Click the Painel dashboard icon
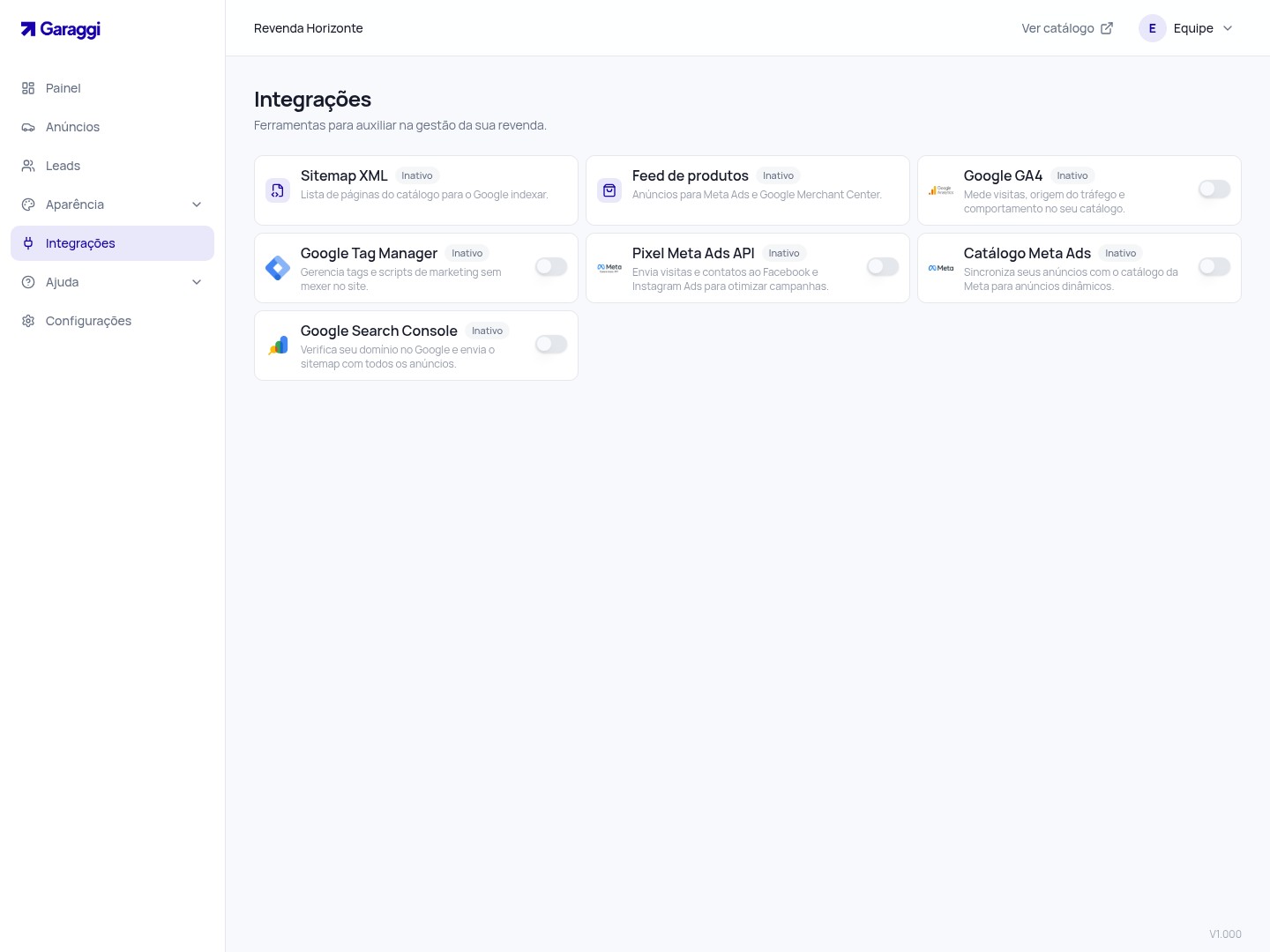Viewport: 1270px width, 952px height. pyautogui.click(x=28, y=88)
